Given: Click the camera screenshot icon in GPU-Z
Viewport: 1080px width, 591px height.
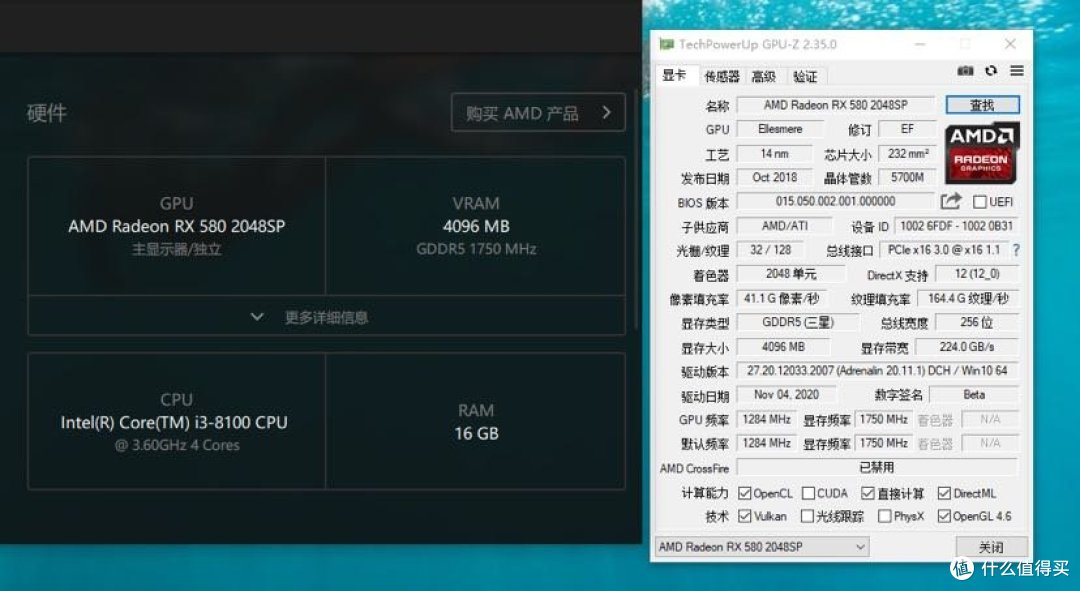Looking at the screenshot, I should click(x=966, y=71).
